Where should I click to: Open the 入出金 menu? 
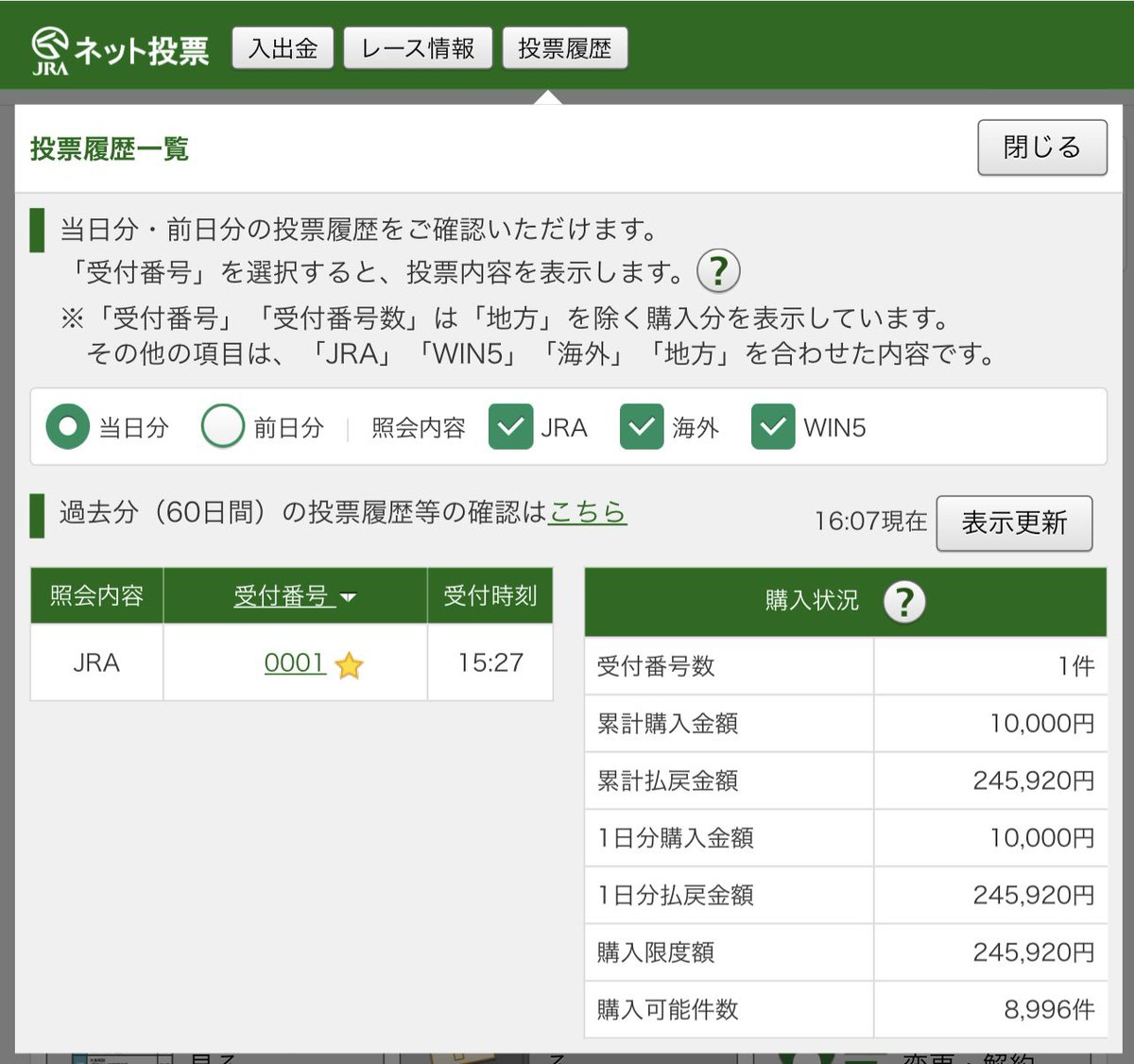283,48
